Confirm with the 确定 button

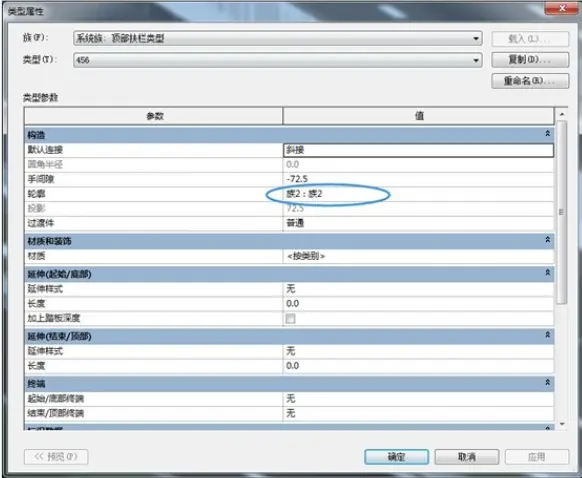pyautogui.click(x=396, y=457)
